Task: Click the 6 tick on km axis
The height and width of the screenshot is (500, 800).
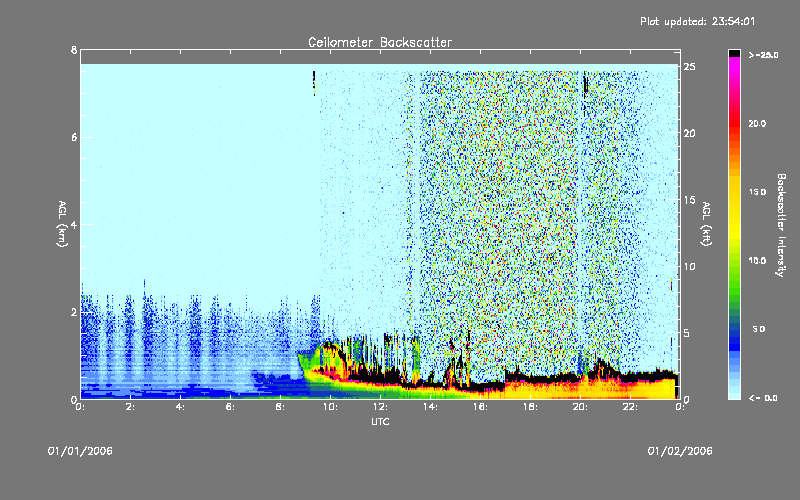Action: click(x=74, y=137)
